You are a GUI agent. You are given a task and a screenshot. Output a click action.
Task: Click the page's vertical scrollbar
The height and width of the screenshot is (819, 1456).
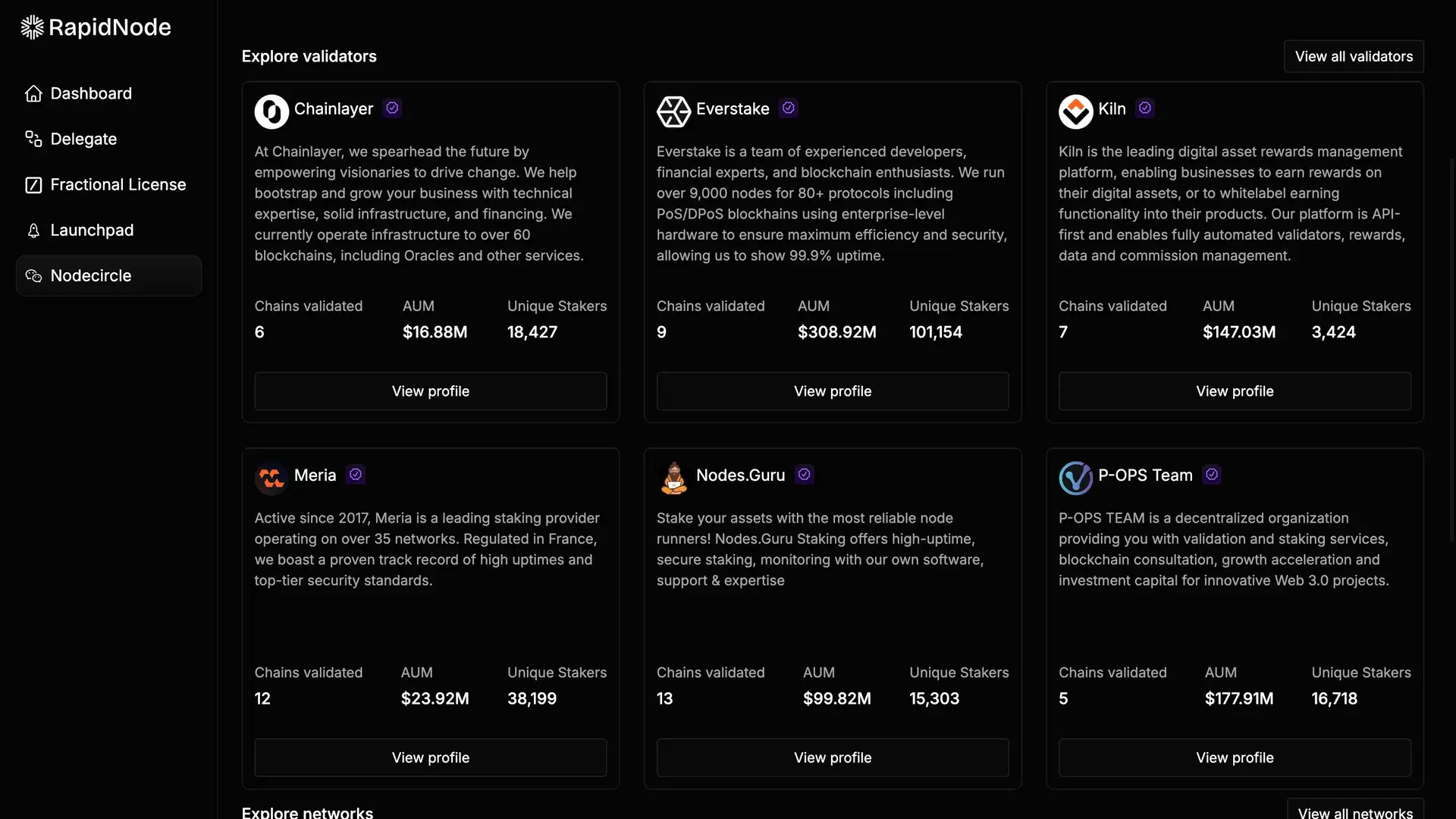[1451, 349]
